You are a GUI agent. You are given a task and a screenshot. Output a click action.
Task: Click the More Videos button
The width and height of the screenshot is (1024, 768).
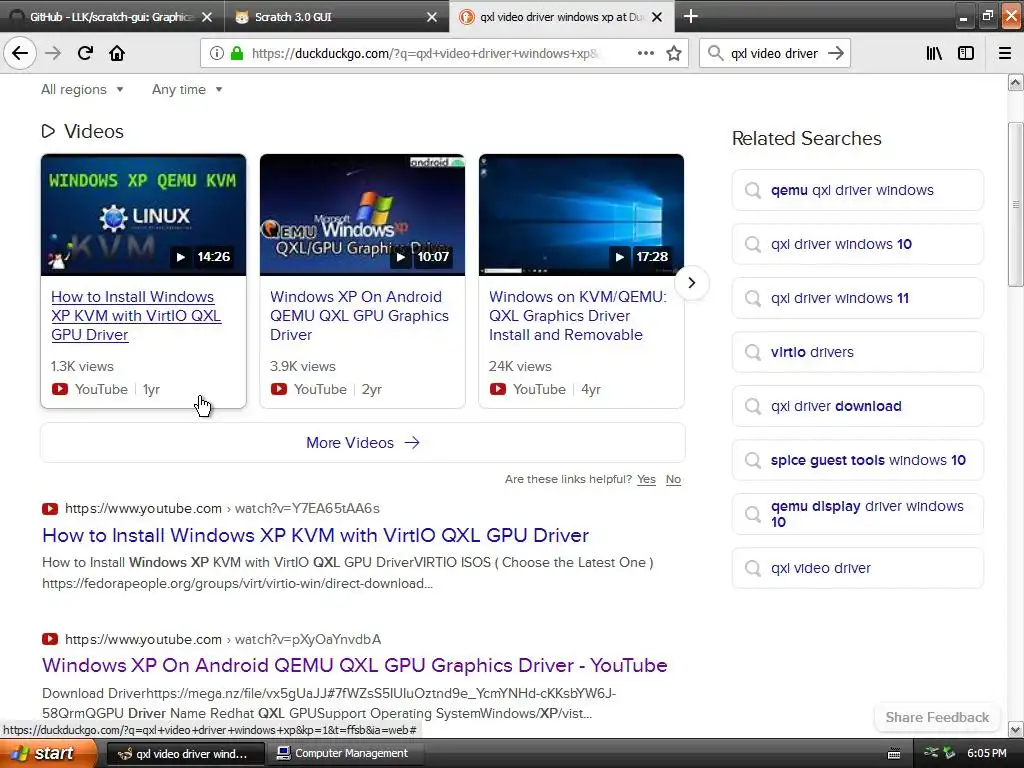pos(362,443)
